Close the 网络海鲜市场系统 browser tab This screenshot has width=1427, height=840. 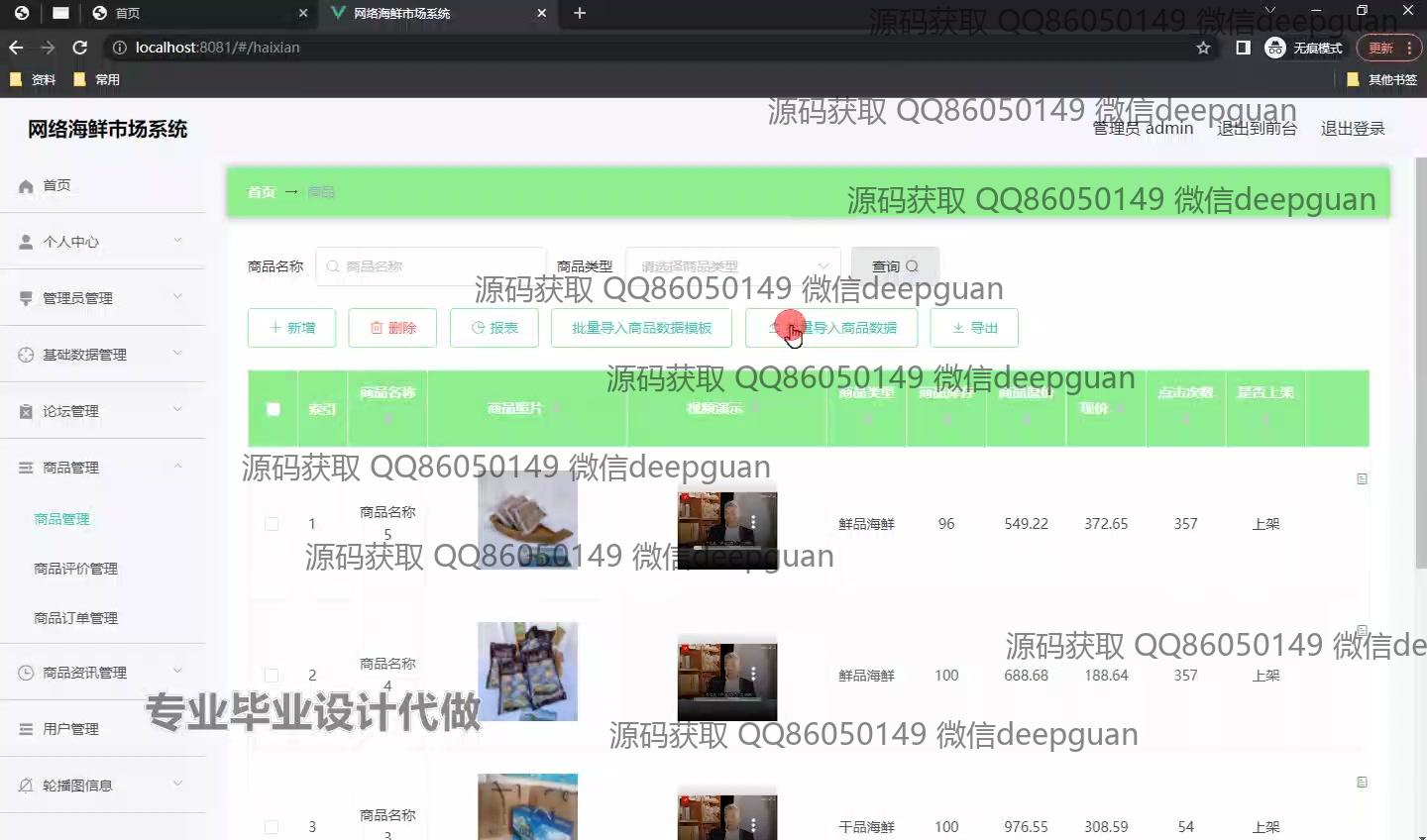pos(541,13)
